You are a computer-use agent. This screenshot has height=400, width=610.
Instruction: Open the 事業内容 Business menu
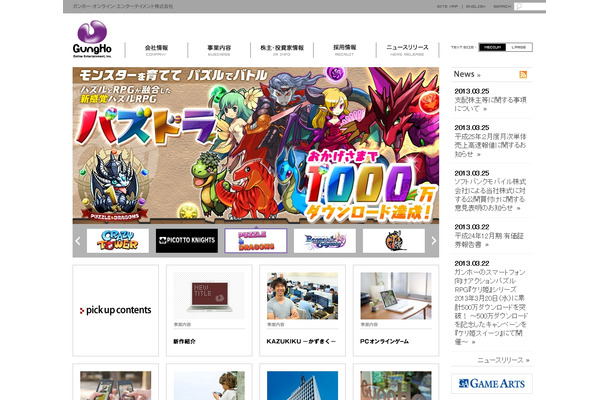[219, 50]
